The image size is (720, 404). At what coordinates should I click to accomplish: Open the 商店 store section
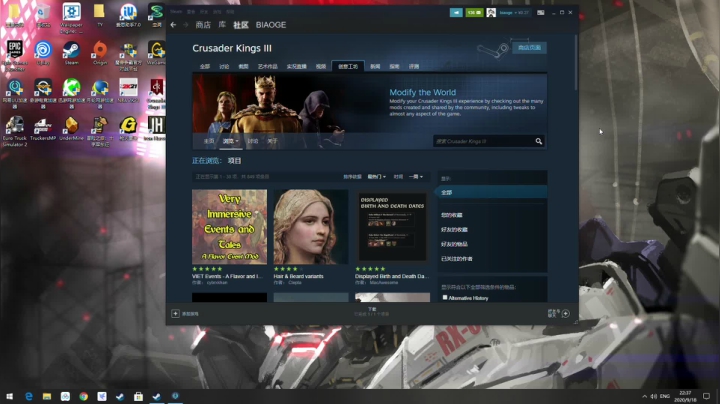click(x=203, y=25)
